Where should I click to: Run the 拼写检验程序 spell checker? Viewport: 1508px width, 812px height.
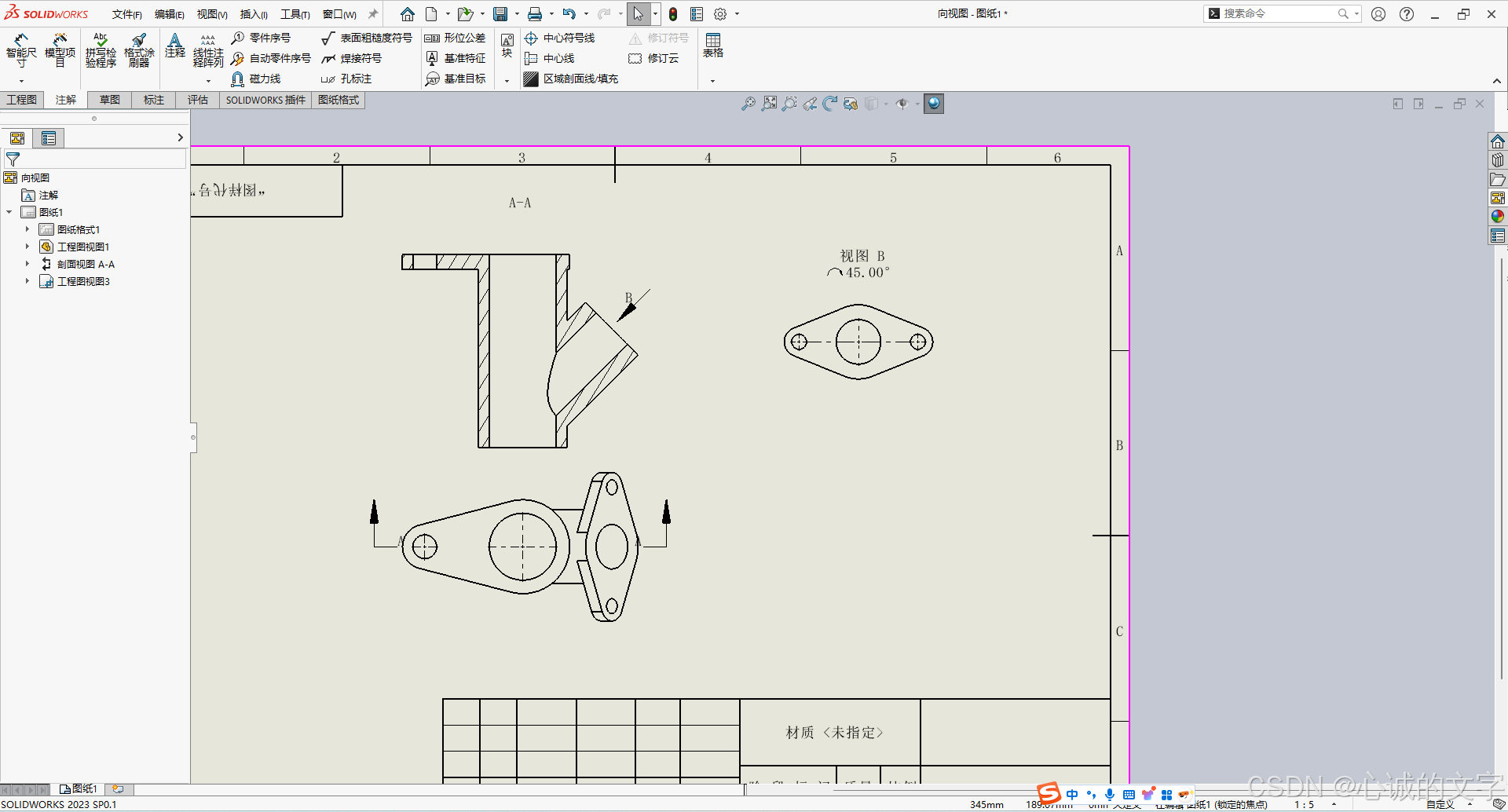click(x=101, y=49)
